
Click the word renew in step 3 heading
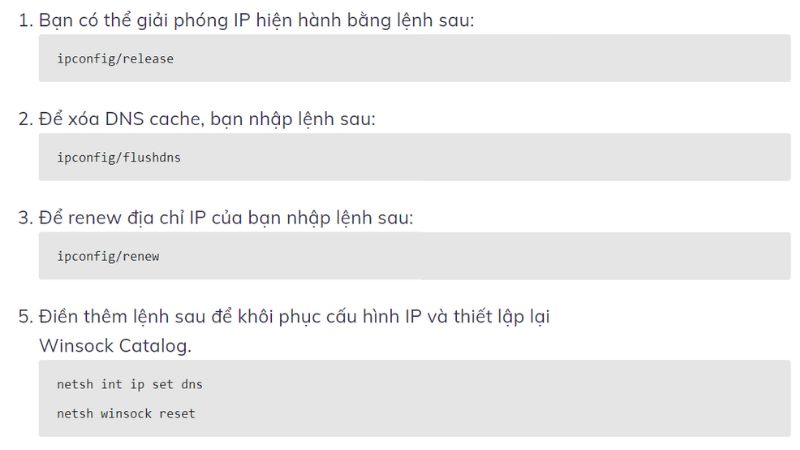[x=95, y=217]
